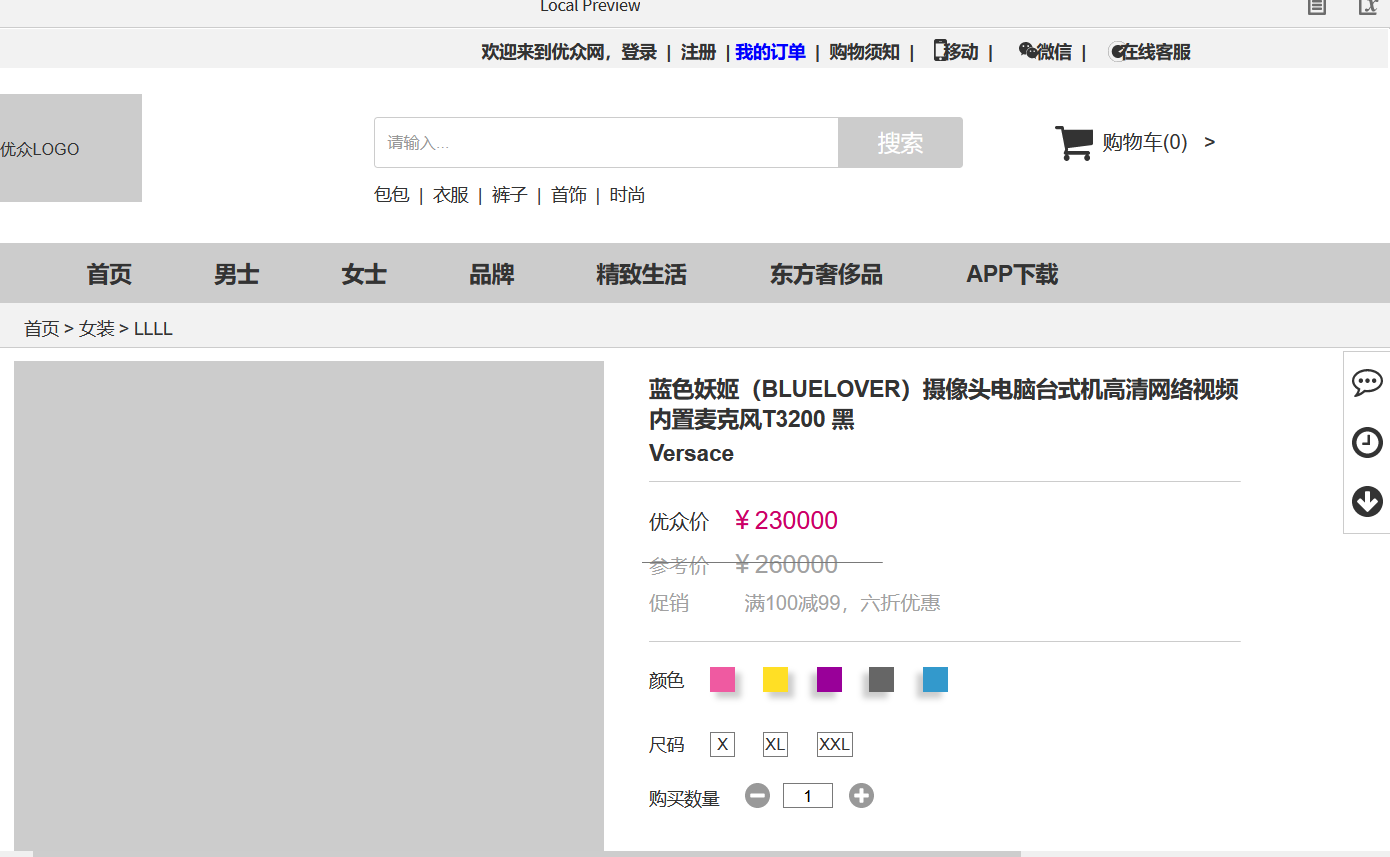Click the product title 蓝色妖姬 BLUELOVER
This screenshot has width=1390, height=857.
click(944, 404)
